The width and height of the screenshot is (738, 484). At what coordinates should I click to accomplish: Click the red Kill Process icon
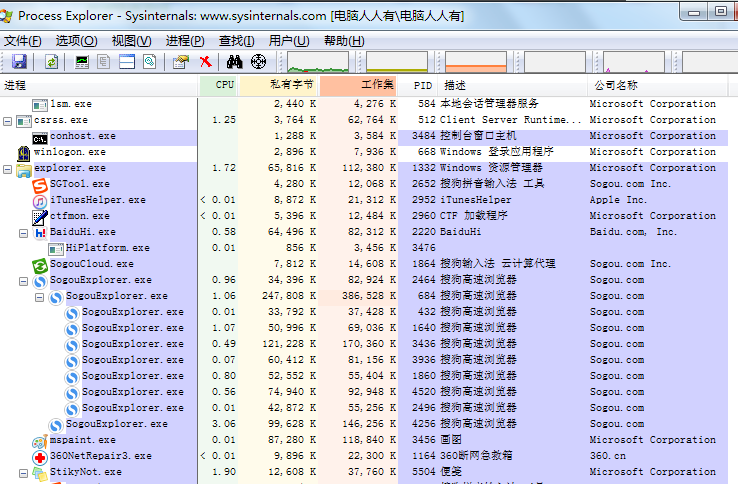pyautogui.click(x=206, y=62)
